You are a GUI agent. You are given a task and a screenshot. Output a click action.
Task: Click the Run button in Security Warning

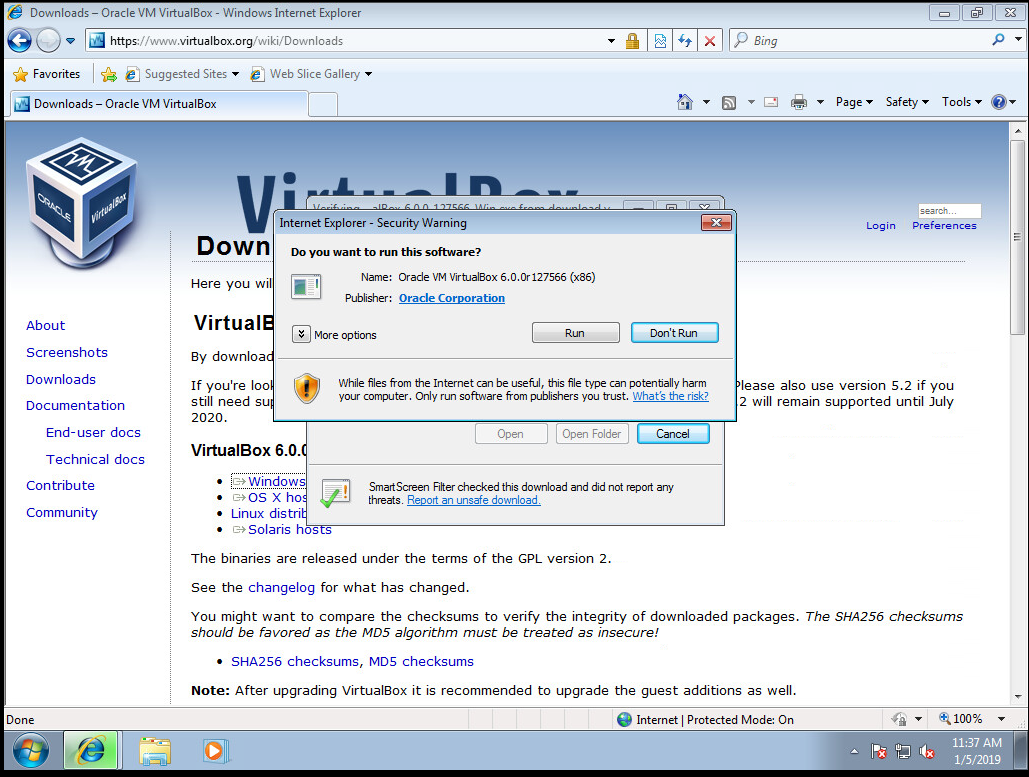point(575,333)
